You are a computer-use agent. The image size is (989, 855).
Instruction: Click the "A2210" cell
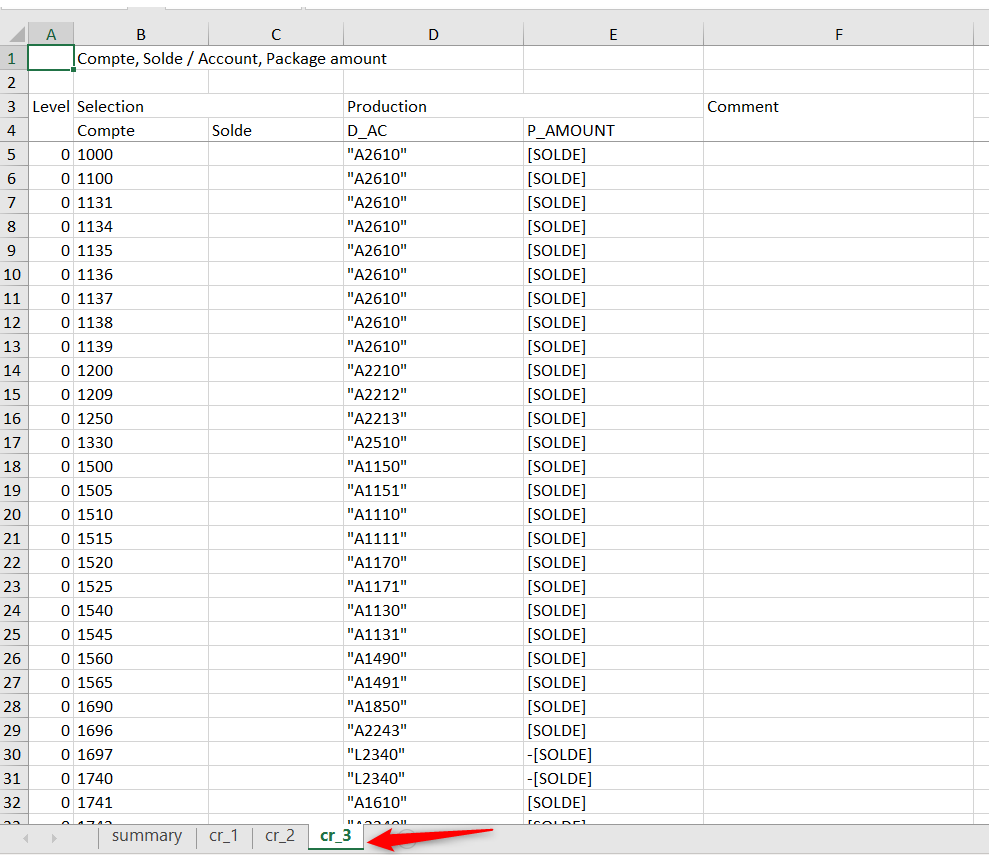(x=433, y=370)
